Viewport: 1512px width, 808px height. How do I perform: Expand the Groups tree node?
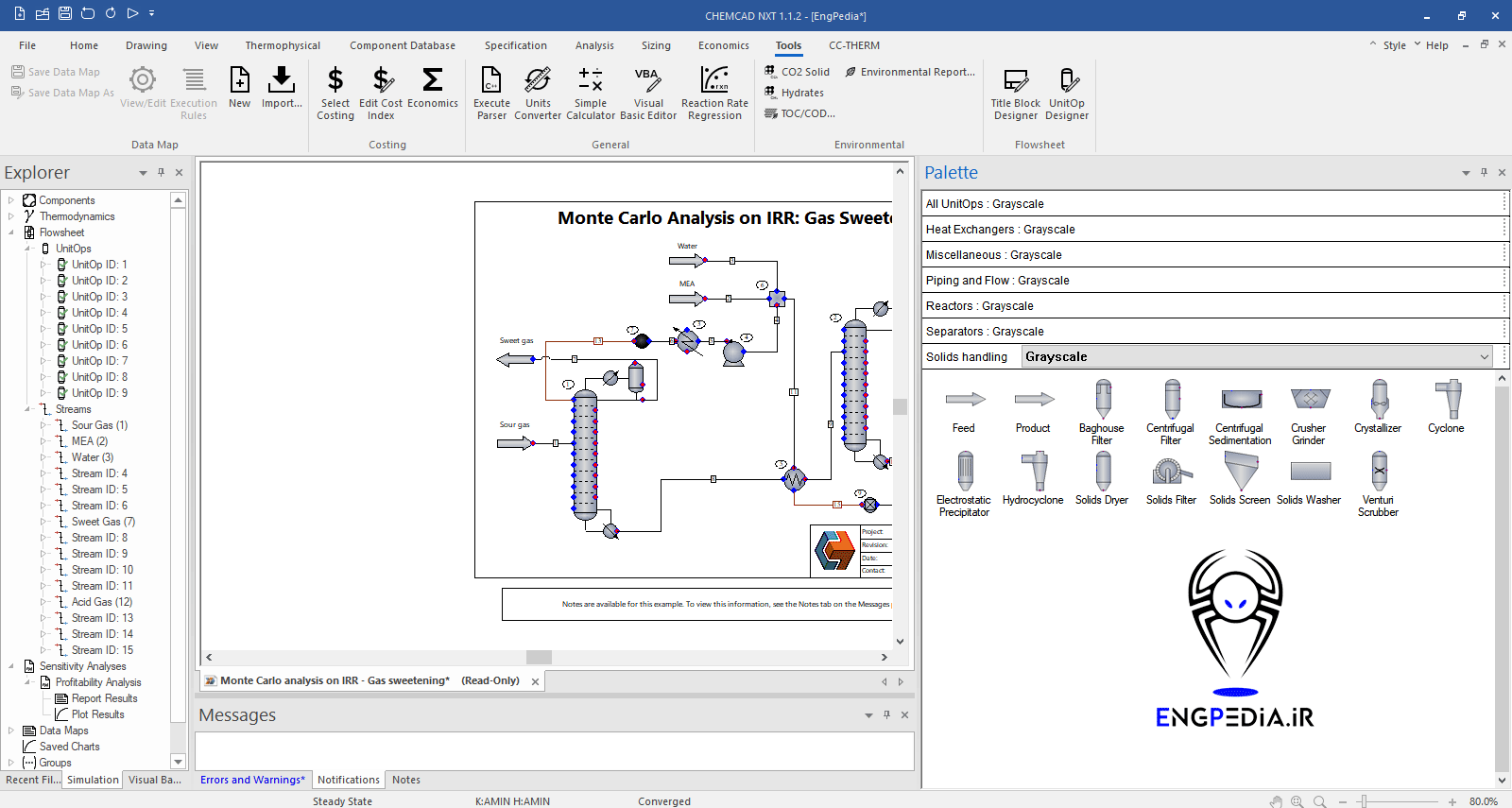11,763
